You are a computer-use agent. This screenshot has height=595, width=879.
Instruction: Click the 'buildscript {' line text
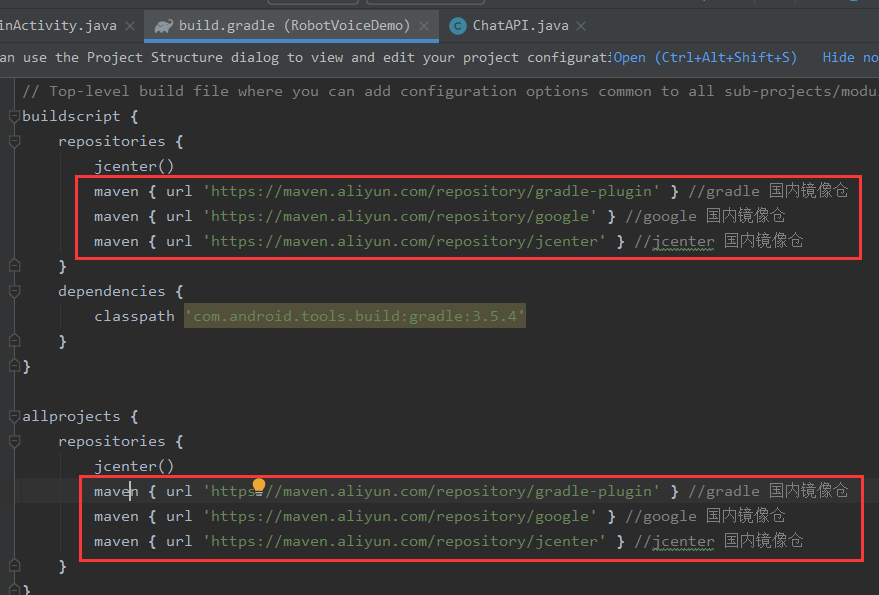click(x=80, y=117)
